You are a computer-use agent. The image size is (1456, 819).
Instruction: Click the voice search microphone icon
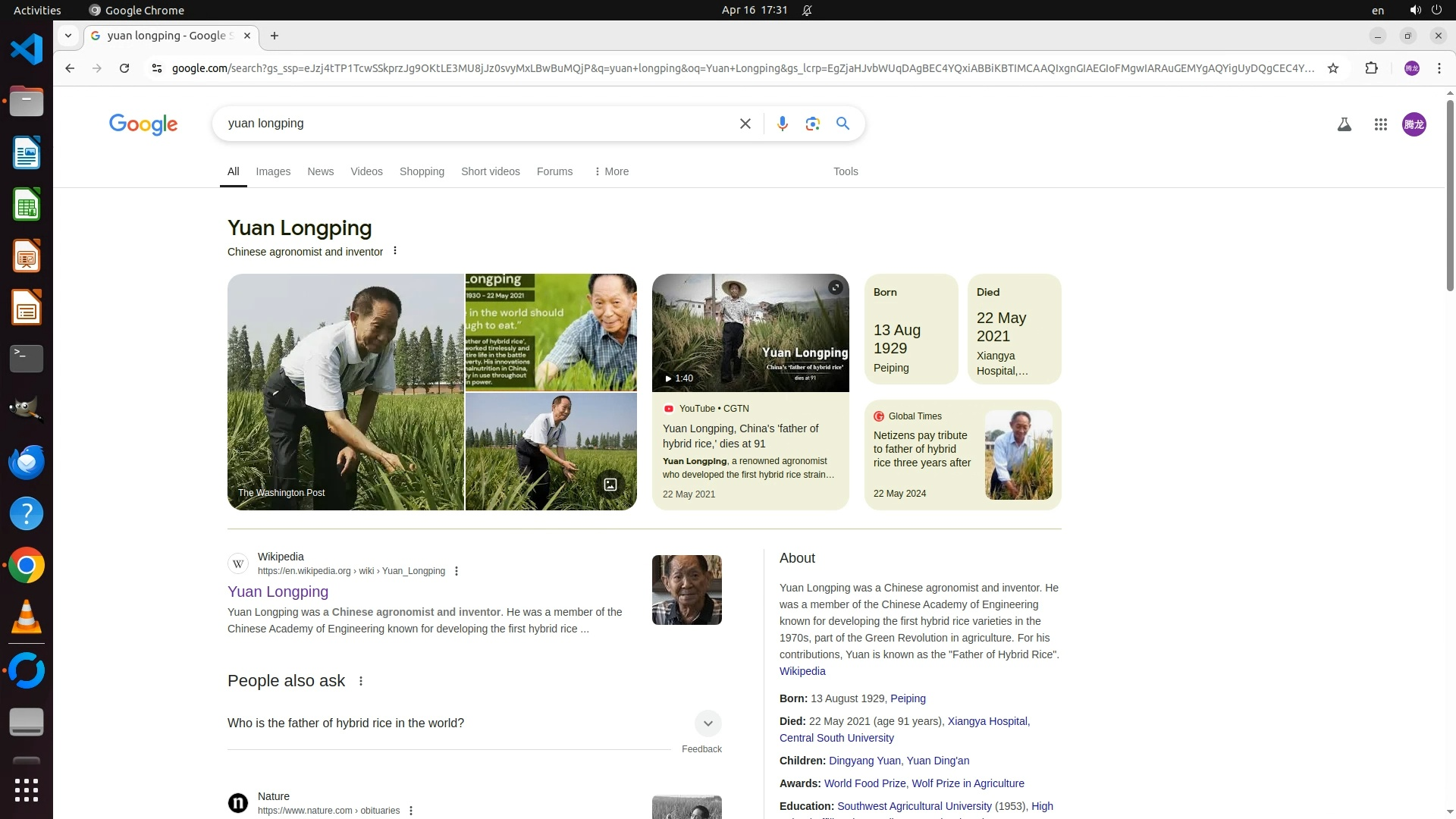(x=782, y=124)
